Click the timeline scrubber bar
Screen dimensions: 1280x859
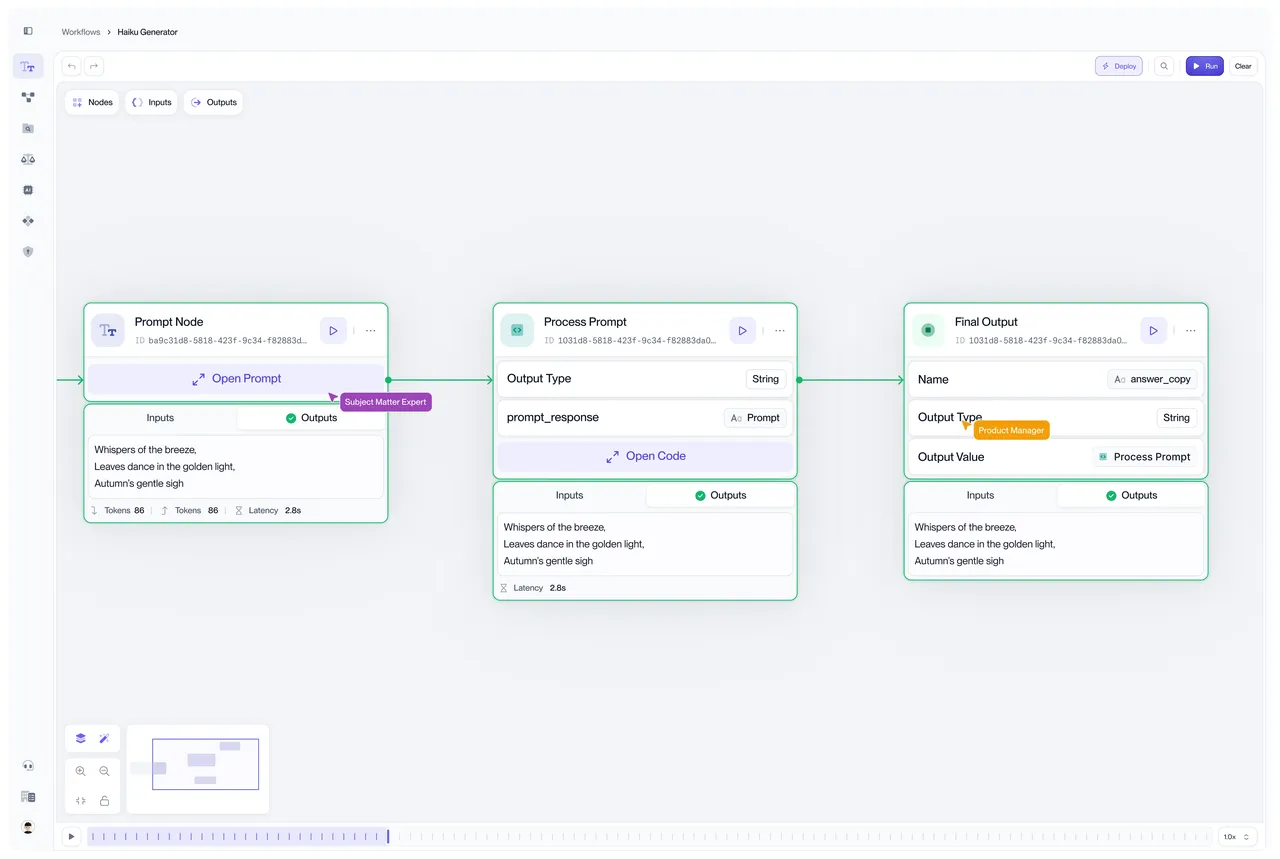tap(649, 836)
